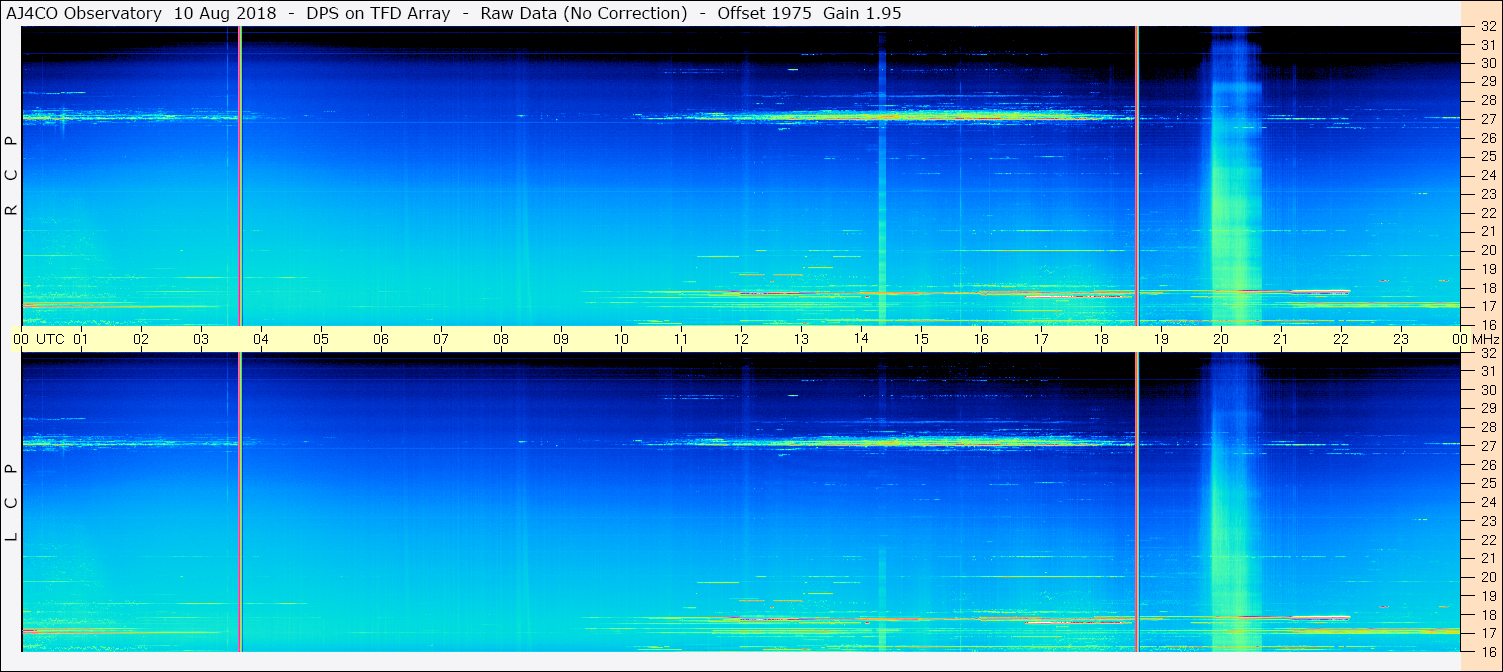Click the 04 hour tick on UTC axis

pos(261,339)
